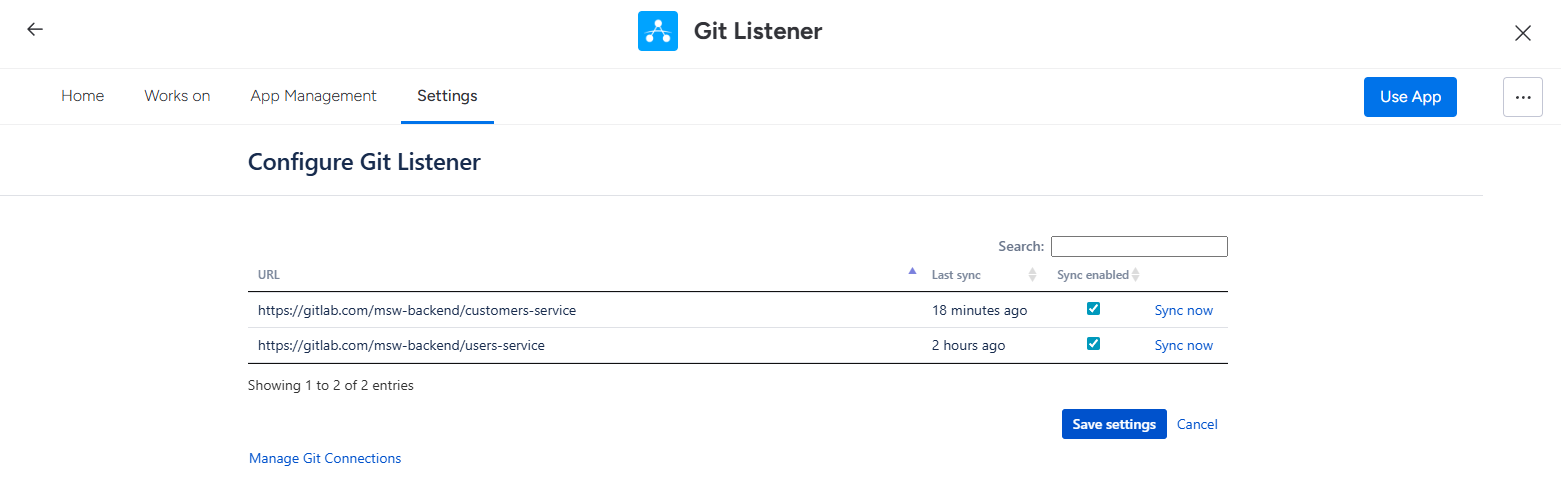Select the Settings tab
The width and height of the screenshot is (1561, 481).
(x=447, y=96)
